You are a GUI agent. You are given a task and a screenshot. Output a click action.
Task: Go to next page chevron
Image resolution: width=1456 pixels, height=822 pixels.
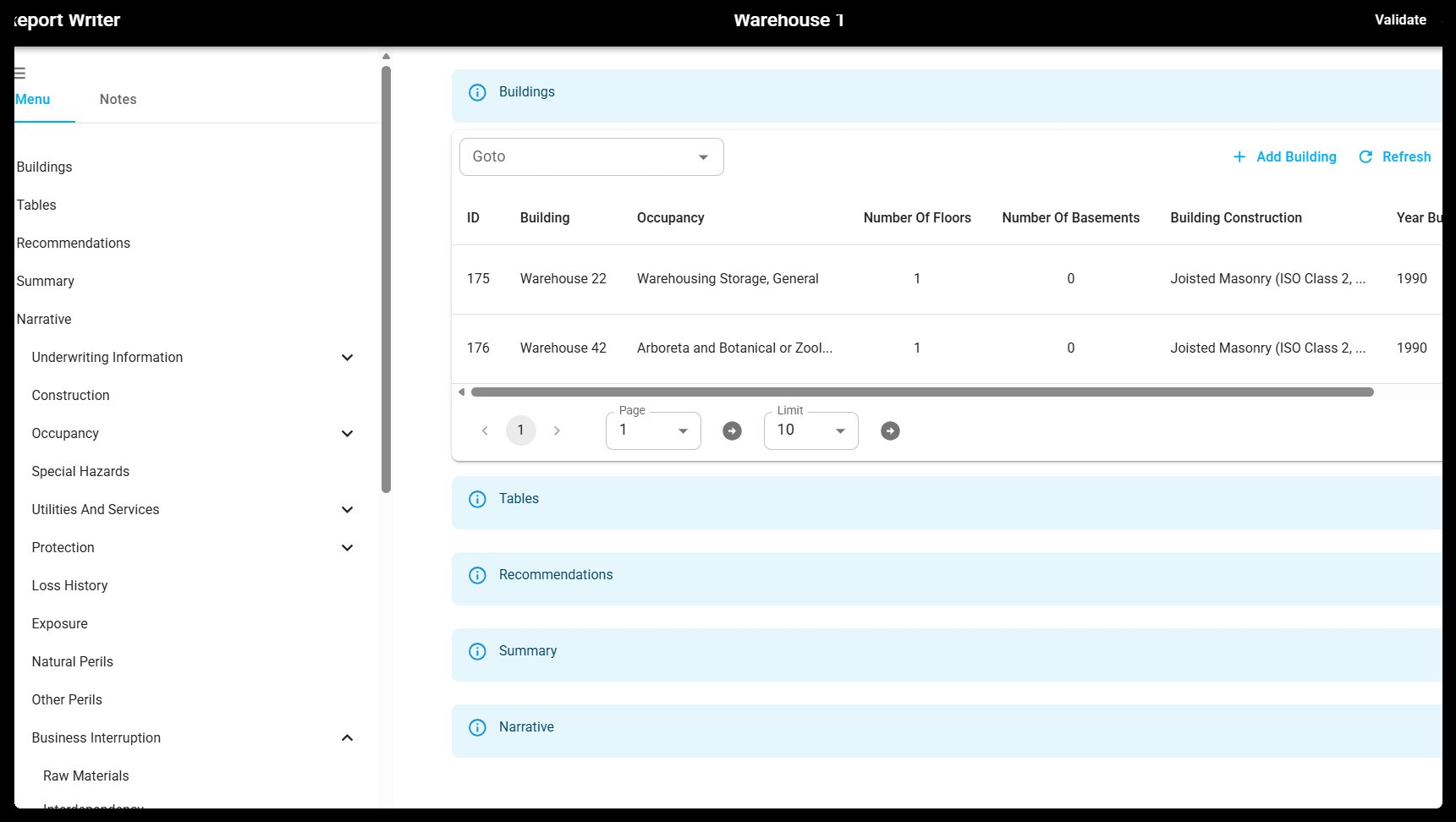coord(557,430)
